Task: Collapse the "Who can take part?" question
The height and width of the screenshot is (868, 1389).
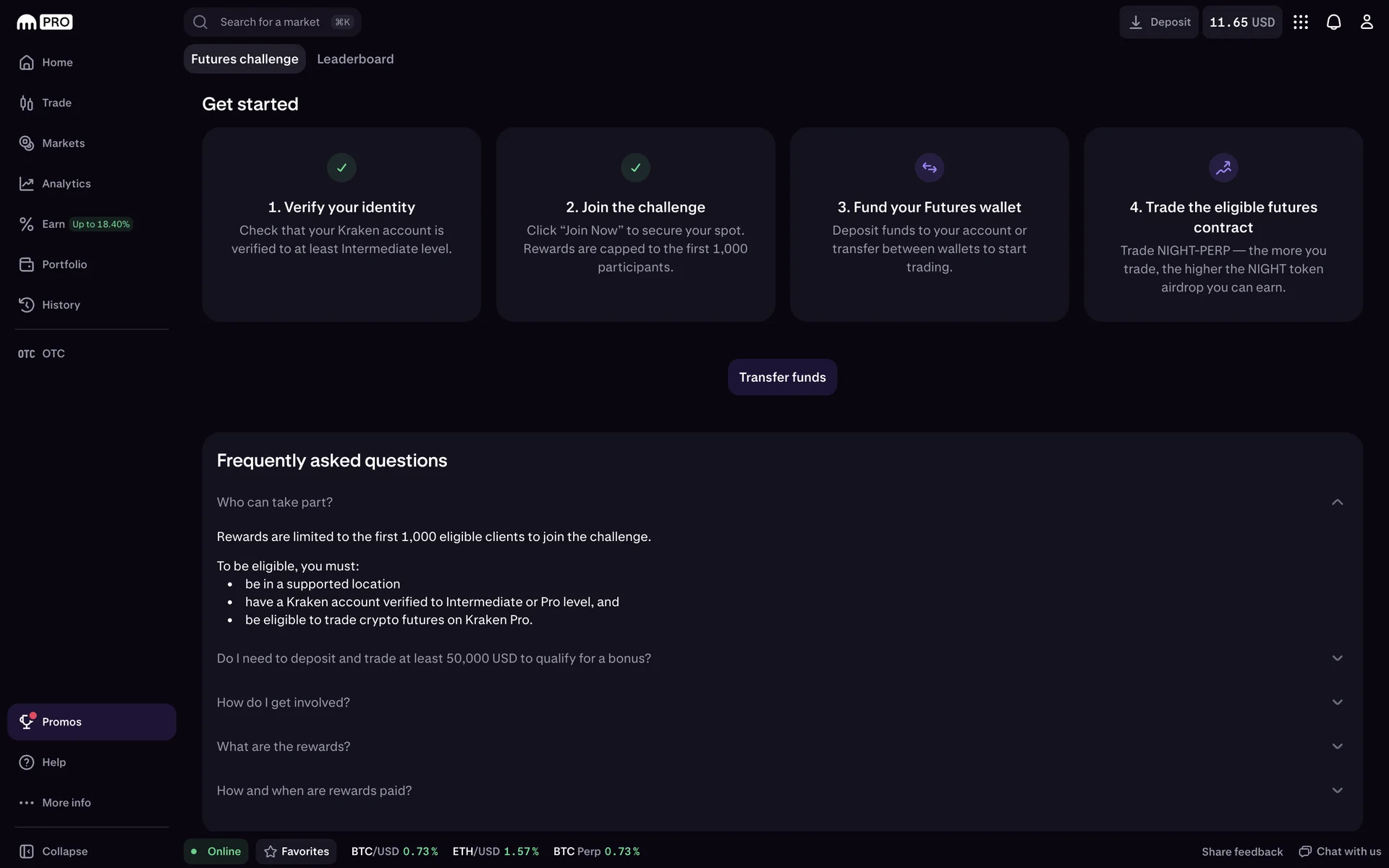Action: click(1337, 502)
